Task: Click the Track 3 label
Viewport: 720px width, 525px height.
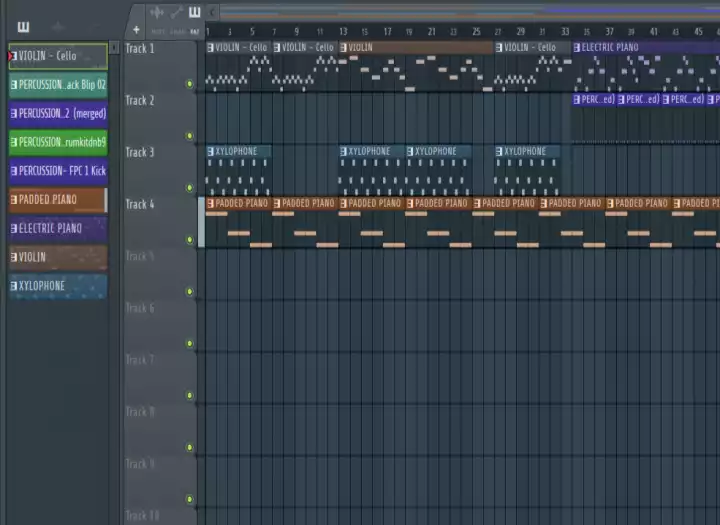Action: (140, 152)
